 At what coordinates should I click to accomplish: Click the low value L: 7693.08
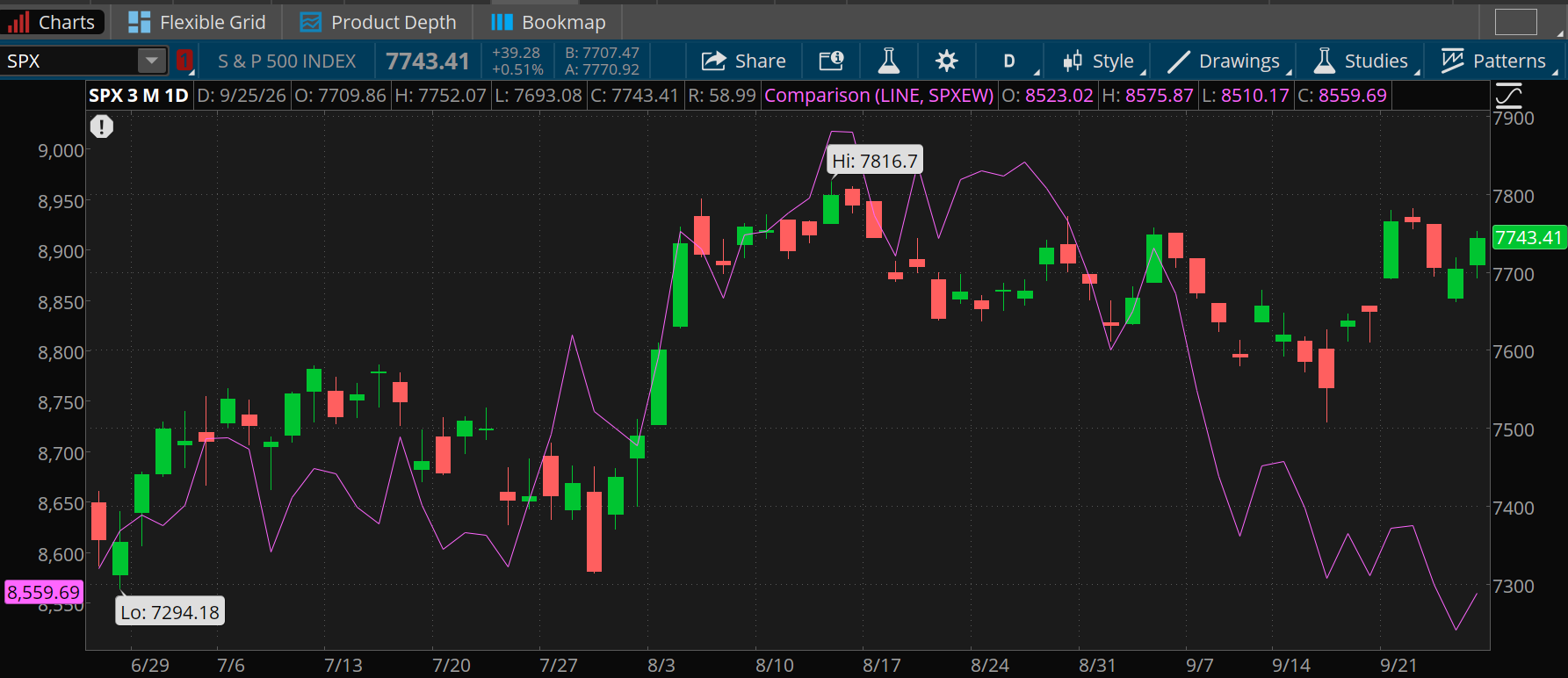point(538,95)
